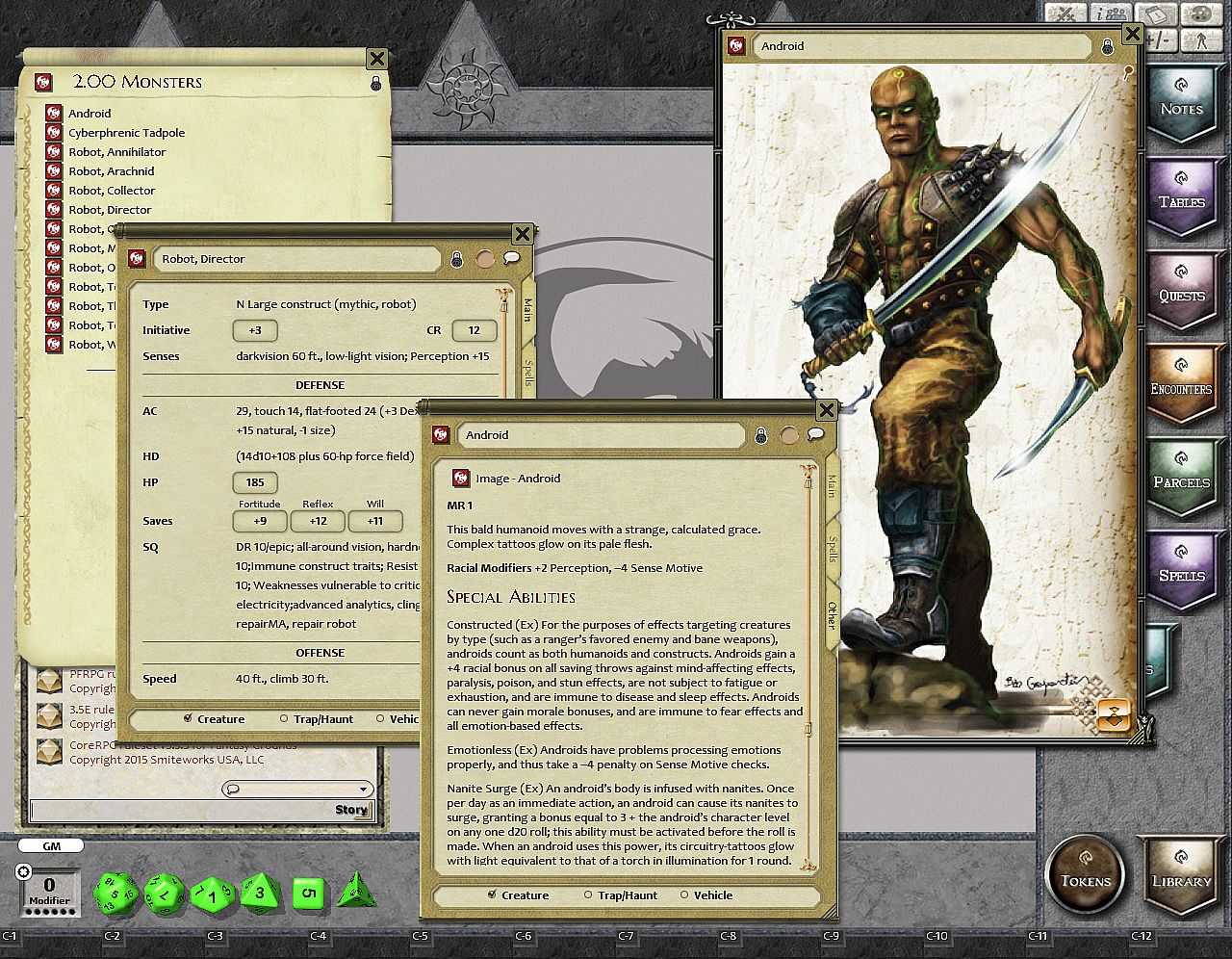Click token portrait slot on Robot, Director sheet
1232x959 pixels.
tap(485, 259)
